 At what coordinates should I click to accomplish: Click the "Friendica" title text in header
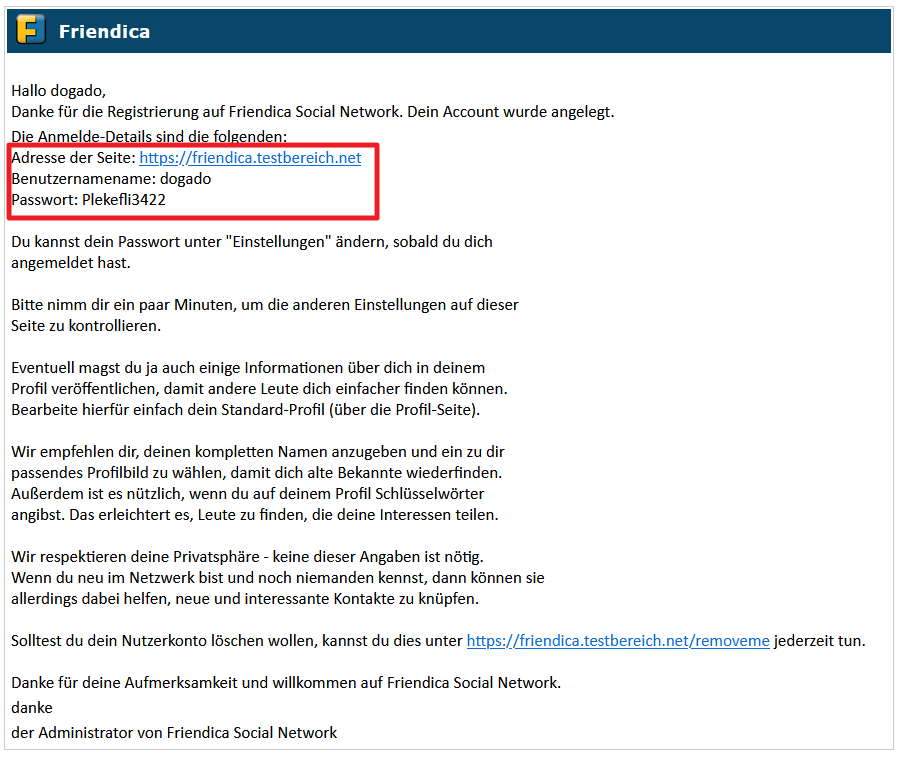[104, 32]
